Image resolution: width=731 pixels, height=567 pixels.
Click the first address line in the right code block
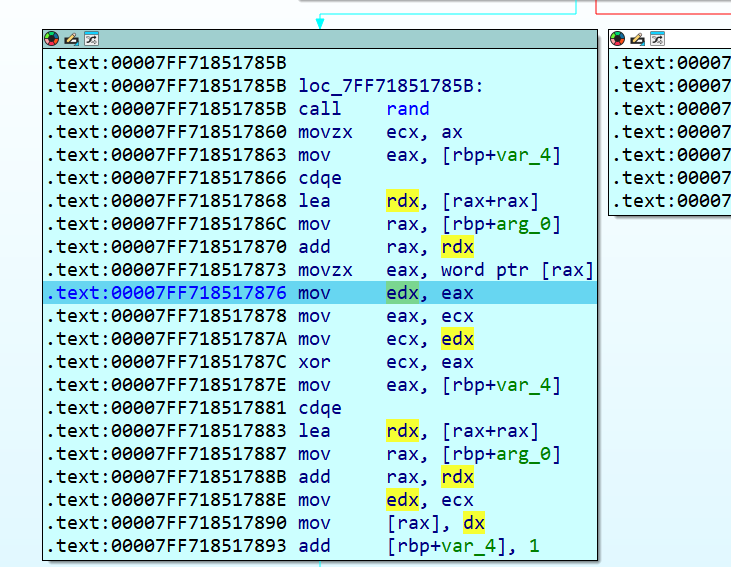(671, 63)
